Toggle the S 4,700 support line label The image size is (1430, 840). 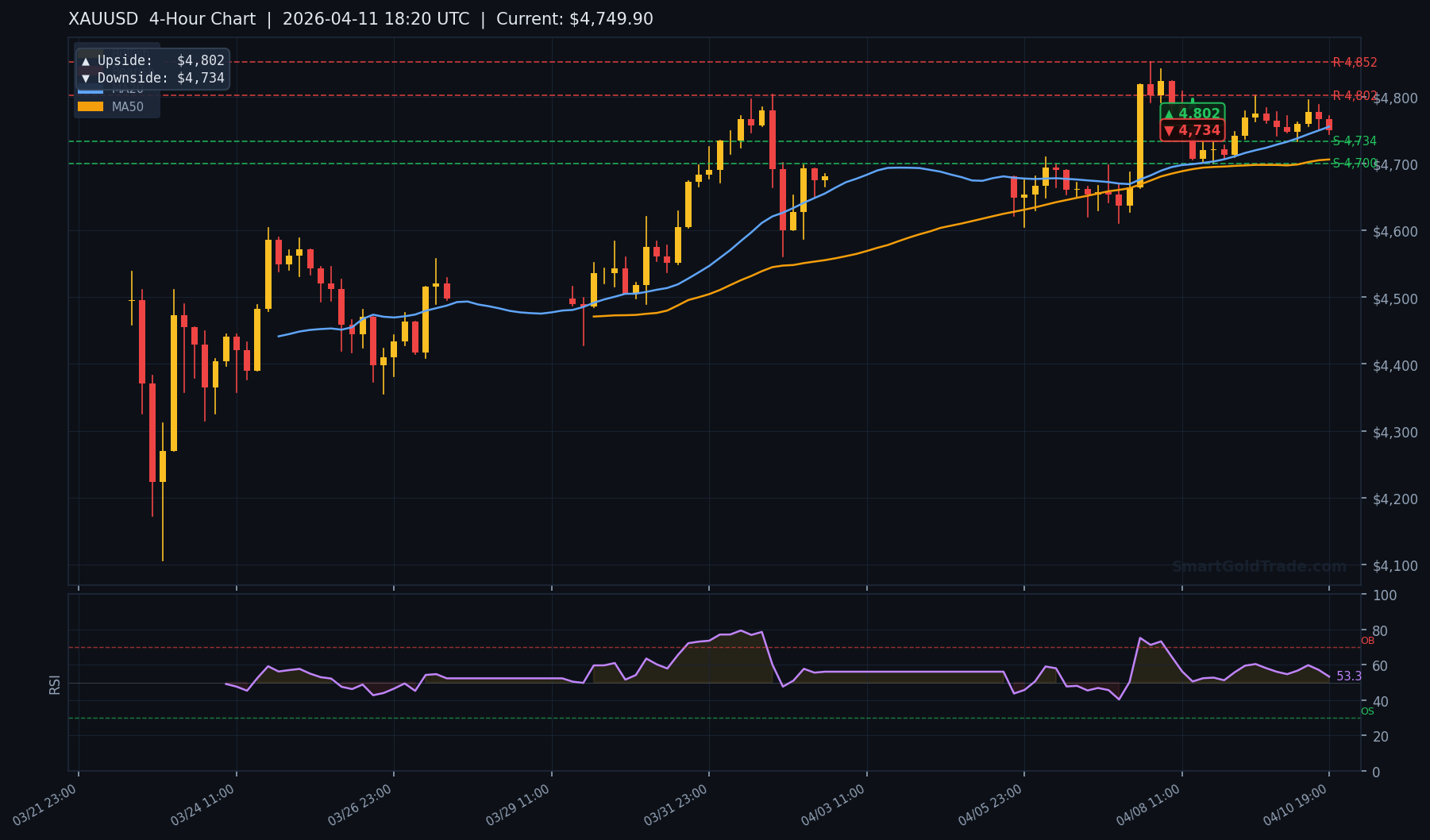click(x=1355, y=164)
